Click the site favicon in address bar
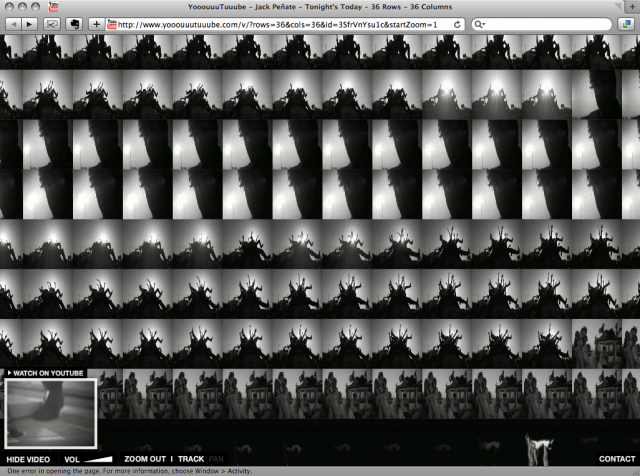 click(x=111, y=24)
